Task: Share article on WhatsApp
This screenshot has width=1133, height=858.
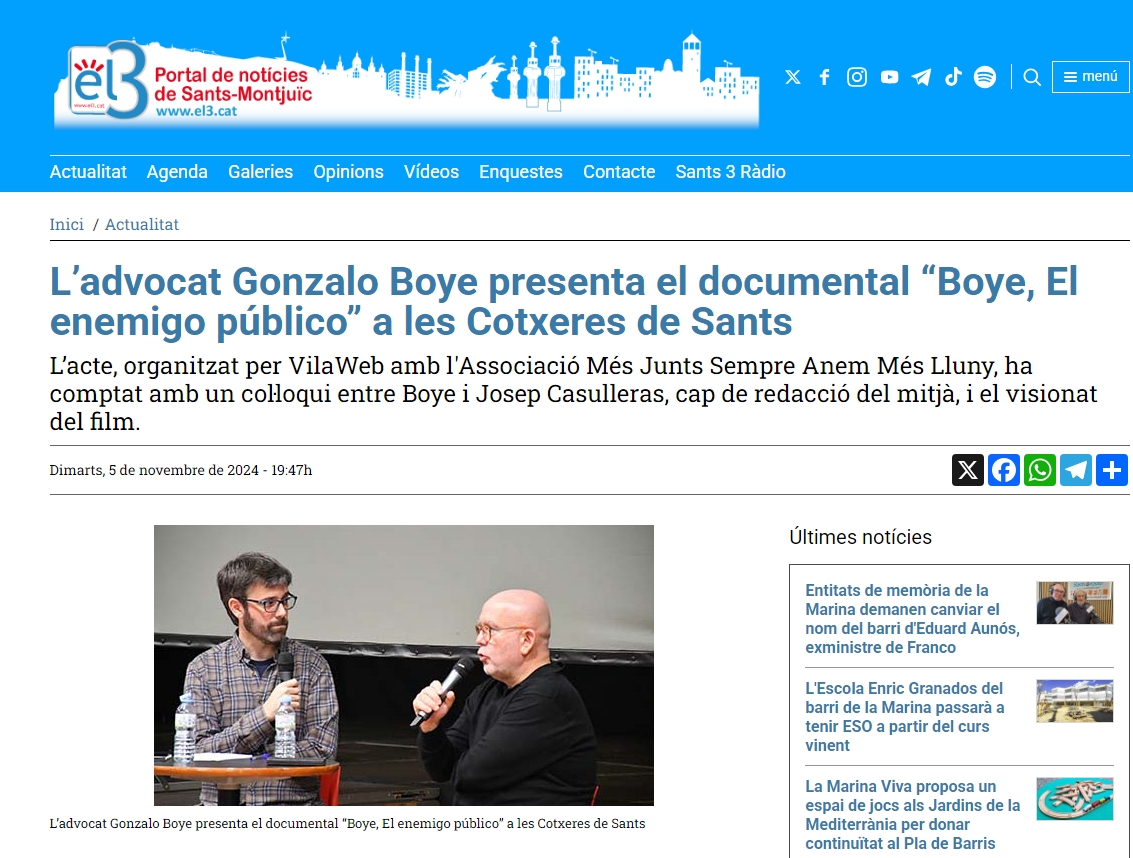Action: (x=1040, y=470)
